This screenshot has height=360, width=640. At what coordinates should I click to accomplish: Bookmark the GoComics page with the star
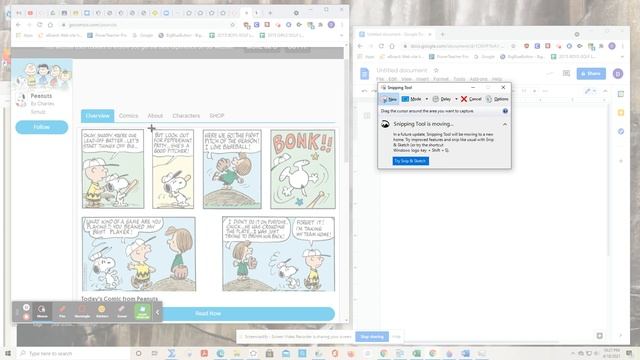pos(233,25)
